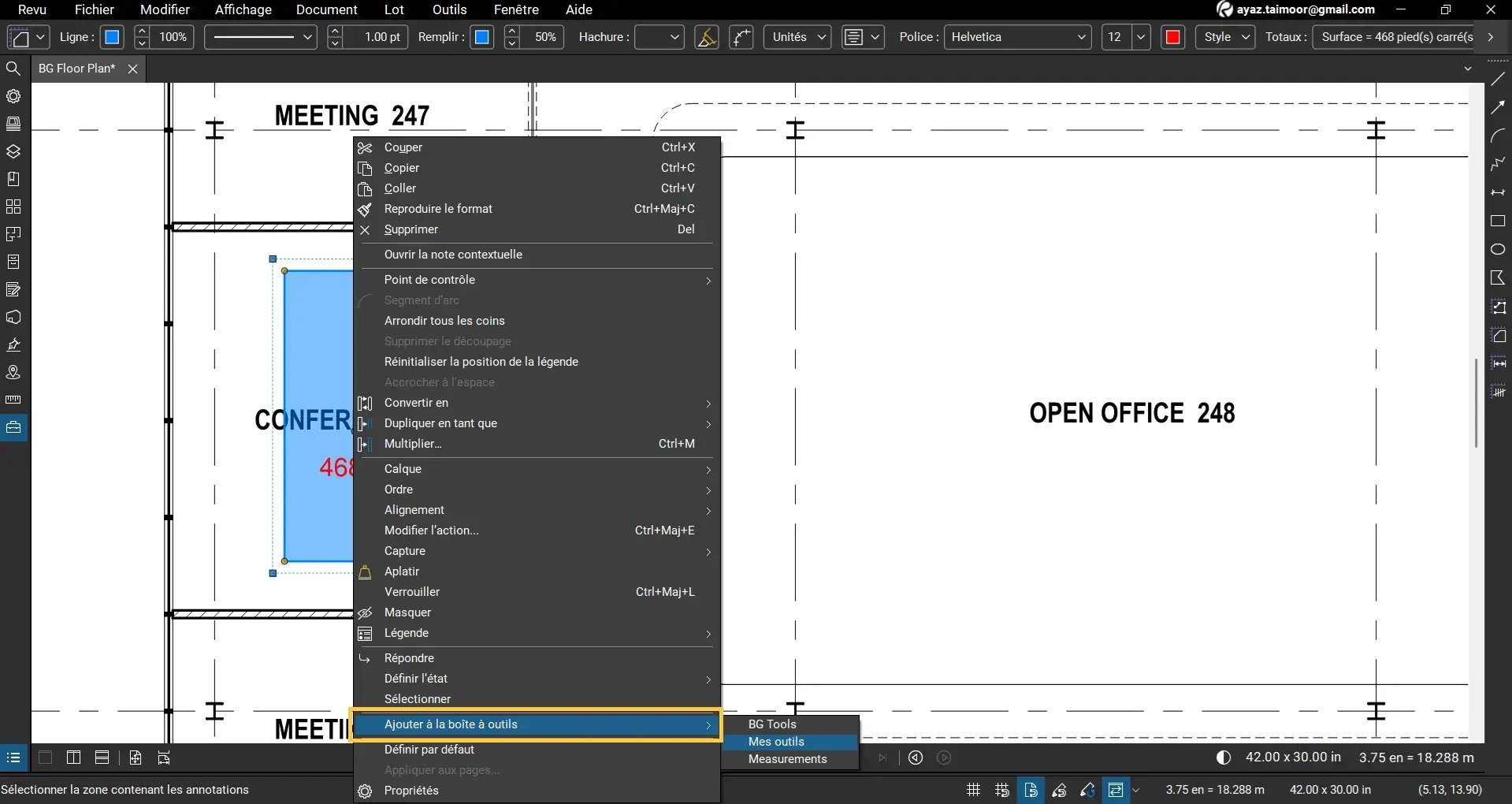Choose Mes outils from the submenu
The height and width of the screenshot is (804, 1512).
777,741
